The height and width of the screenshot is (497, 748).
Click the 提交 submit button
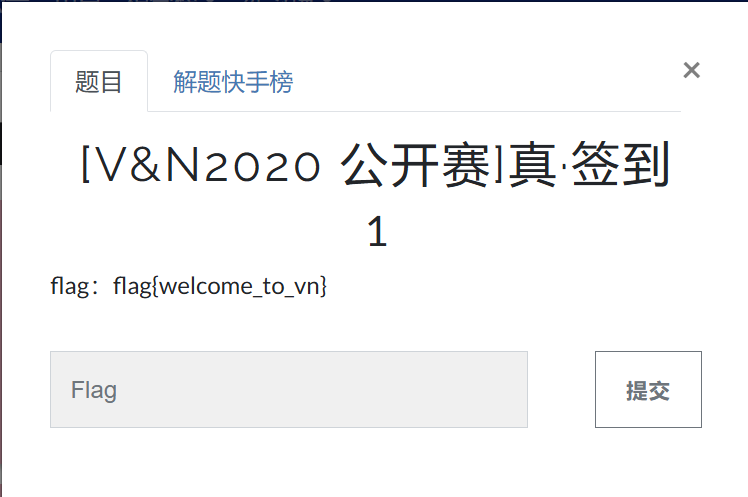[x=648, y=389]
